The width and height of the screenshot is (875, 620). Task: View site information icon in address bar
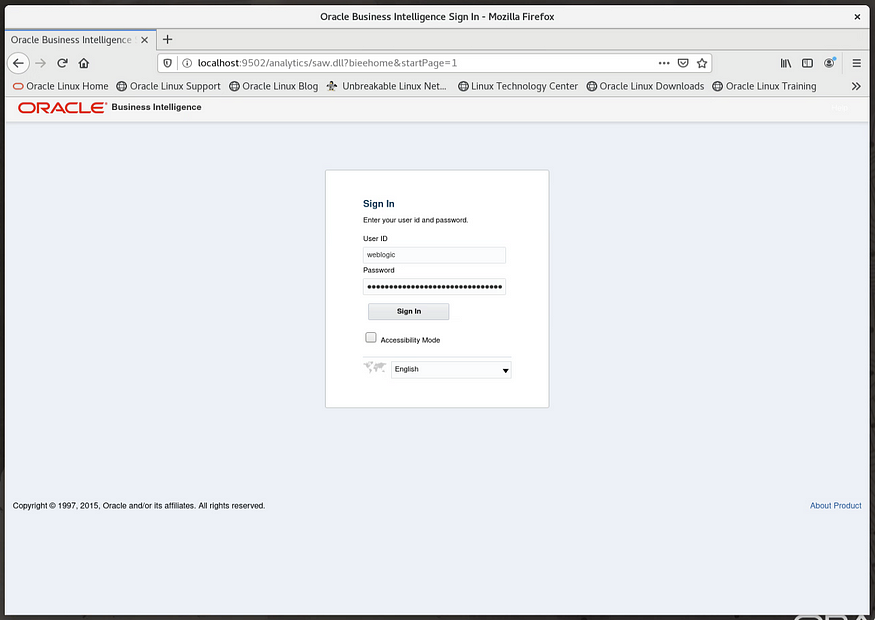click(x=187, y=63)
